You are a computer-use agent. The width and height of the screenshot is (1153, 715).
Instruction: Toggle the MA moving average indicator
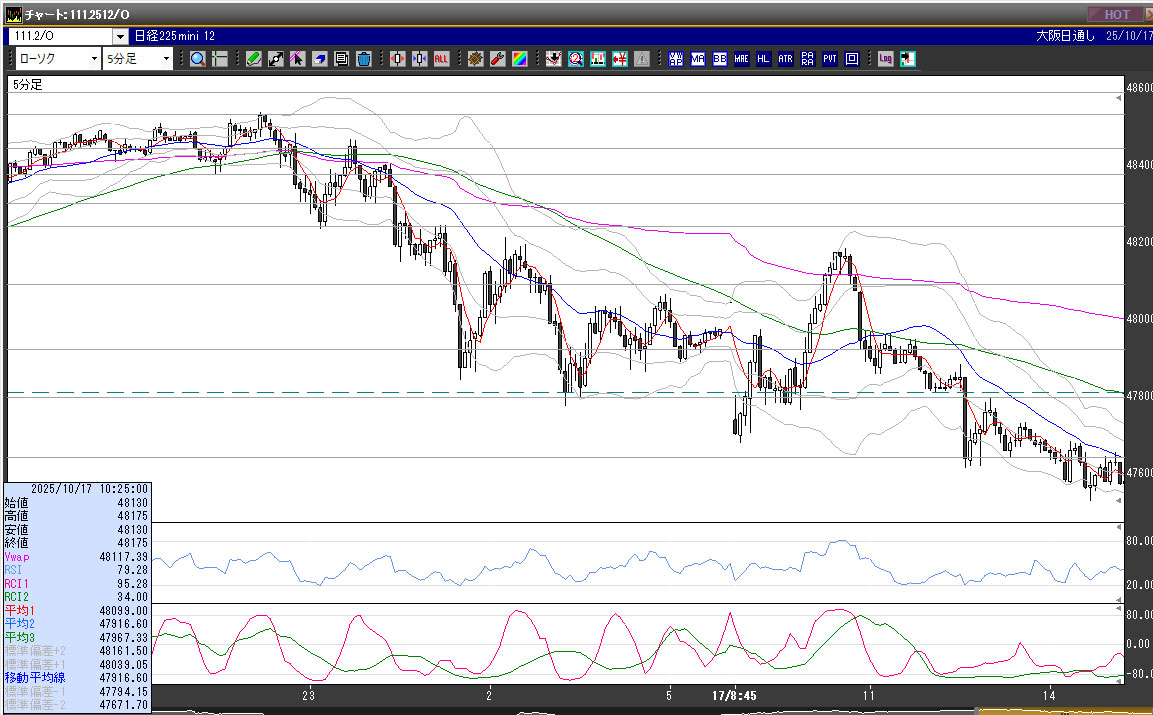point(698,59)
